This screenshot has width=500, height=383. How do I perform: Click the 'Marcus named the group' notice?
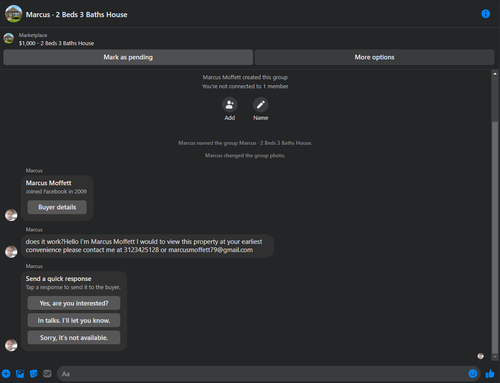(245, 143)
